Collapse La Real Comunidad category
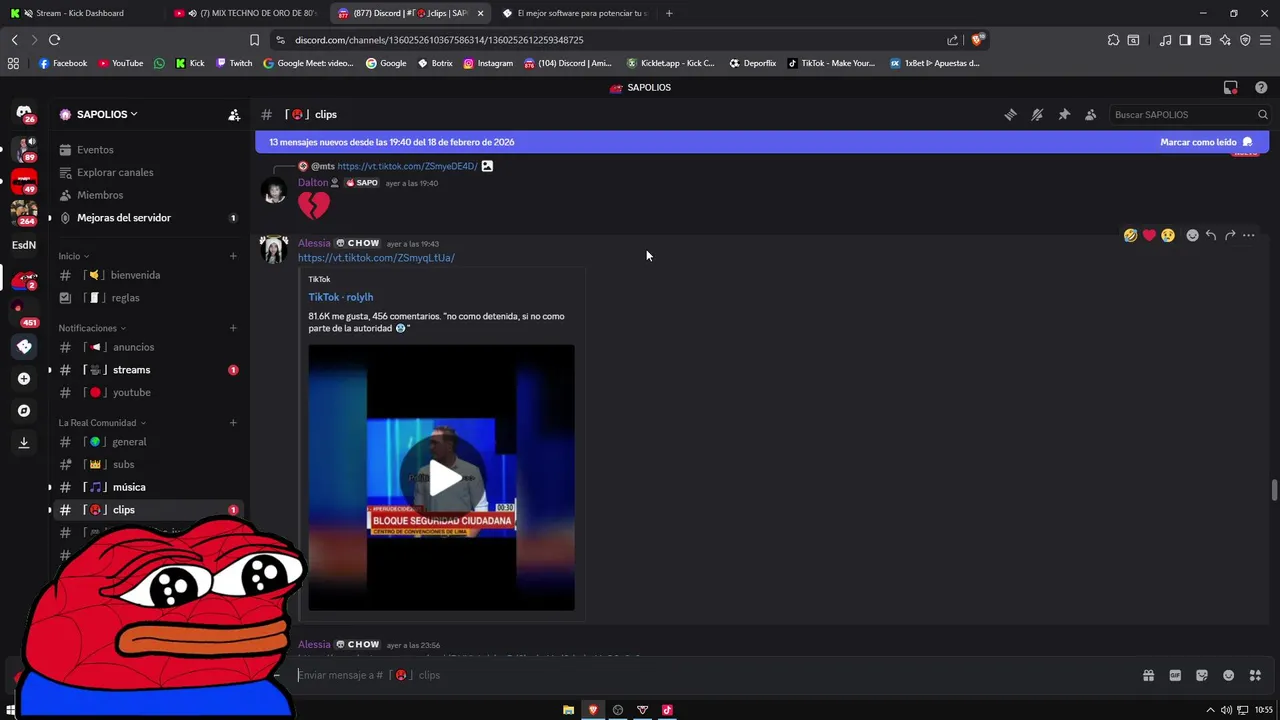The height and width of the screenshot is (720, 1280). [102, 423]
